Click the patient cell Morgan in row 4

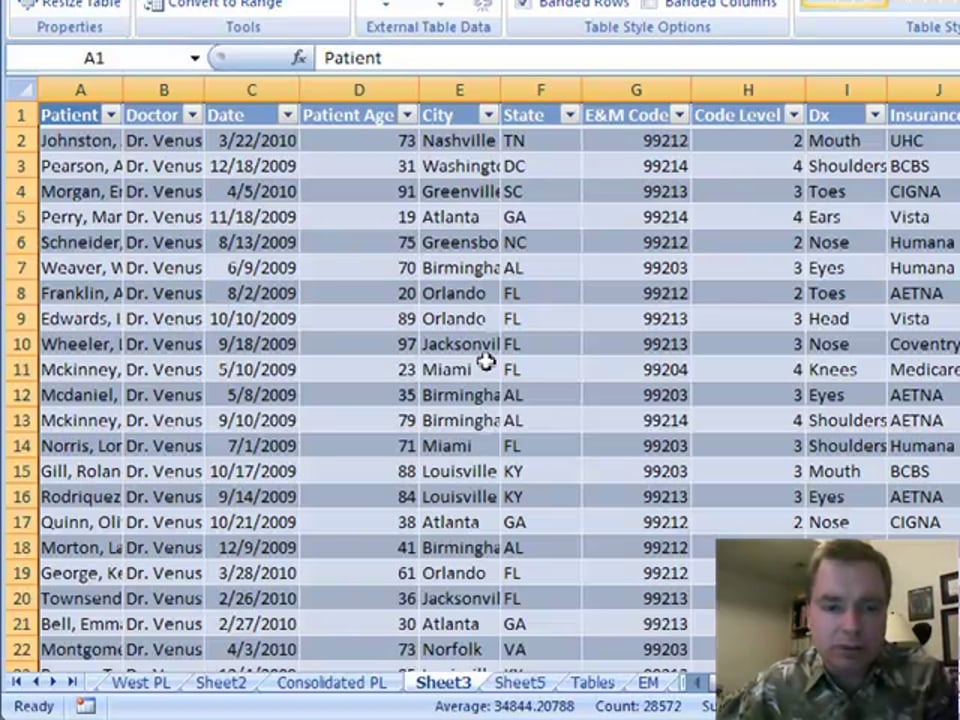pyautogui.click(x=80, y=192)
